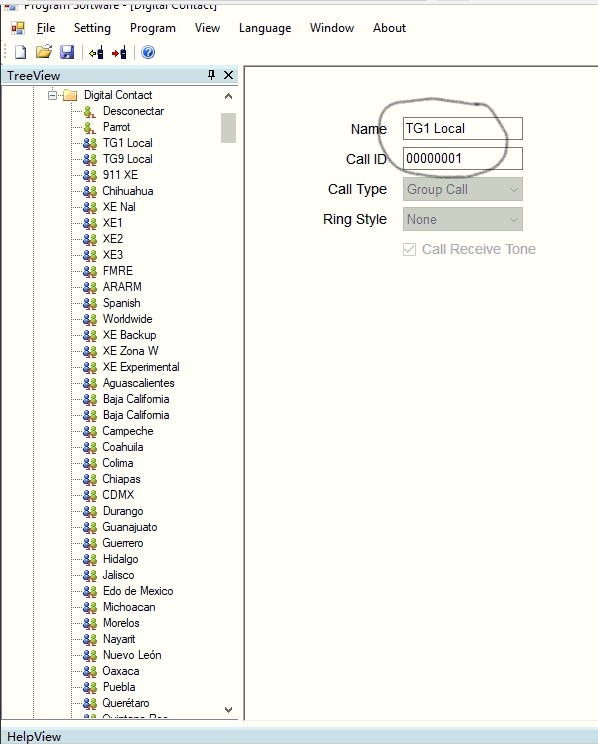The height and width of the screenshot is (744, 598).
Task: Toggle the Call Receive Tone checkbox
Action: click(x=409, y=249)
